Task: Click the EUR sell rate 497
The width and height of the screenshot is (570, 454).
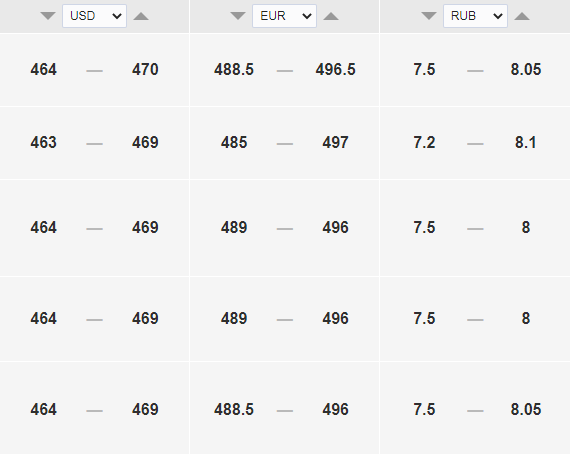Action: pyautogui.click(x=336, y=142)
